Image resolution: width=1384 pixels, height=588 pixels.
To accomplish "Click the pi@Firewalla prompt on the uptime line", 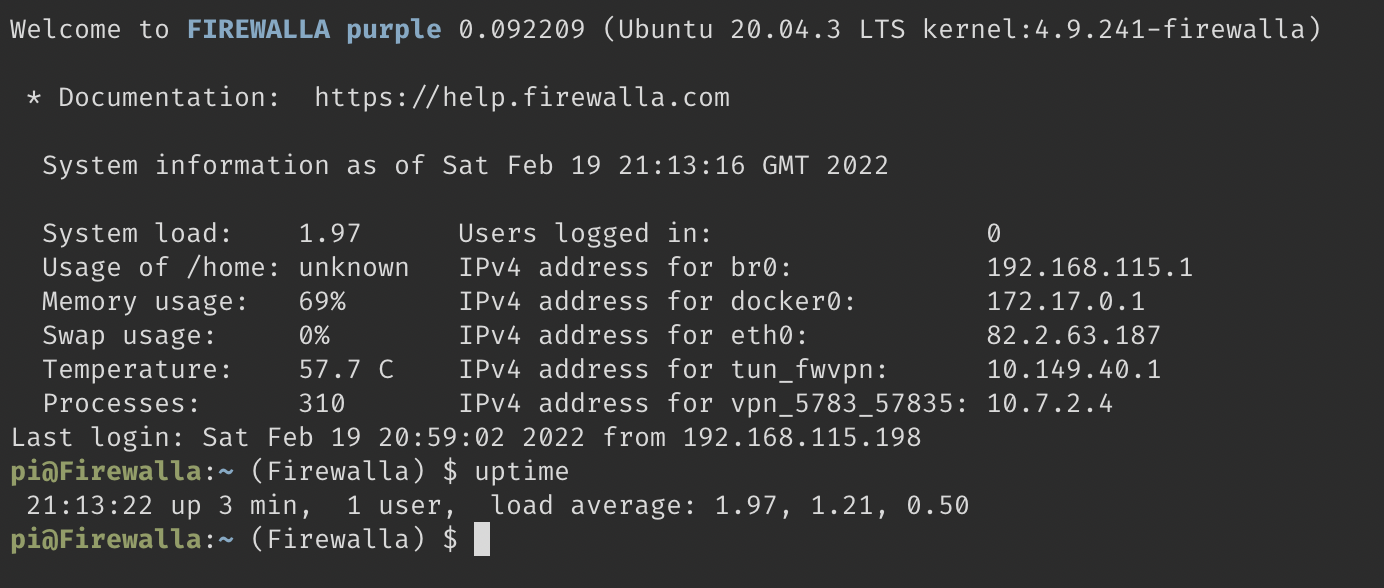I will 106,471.
